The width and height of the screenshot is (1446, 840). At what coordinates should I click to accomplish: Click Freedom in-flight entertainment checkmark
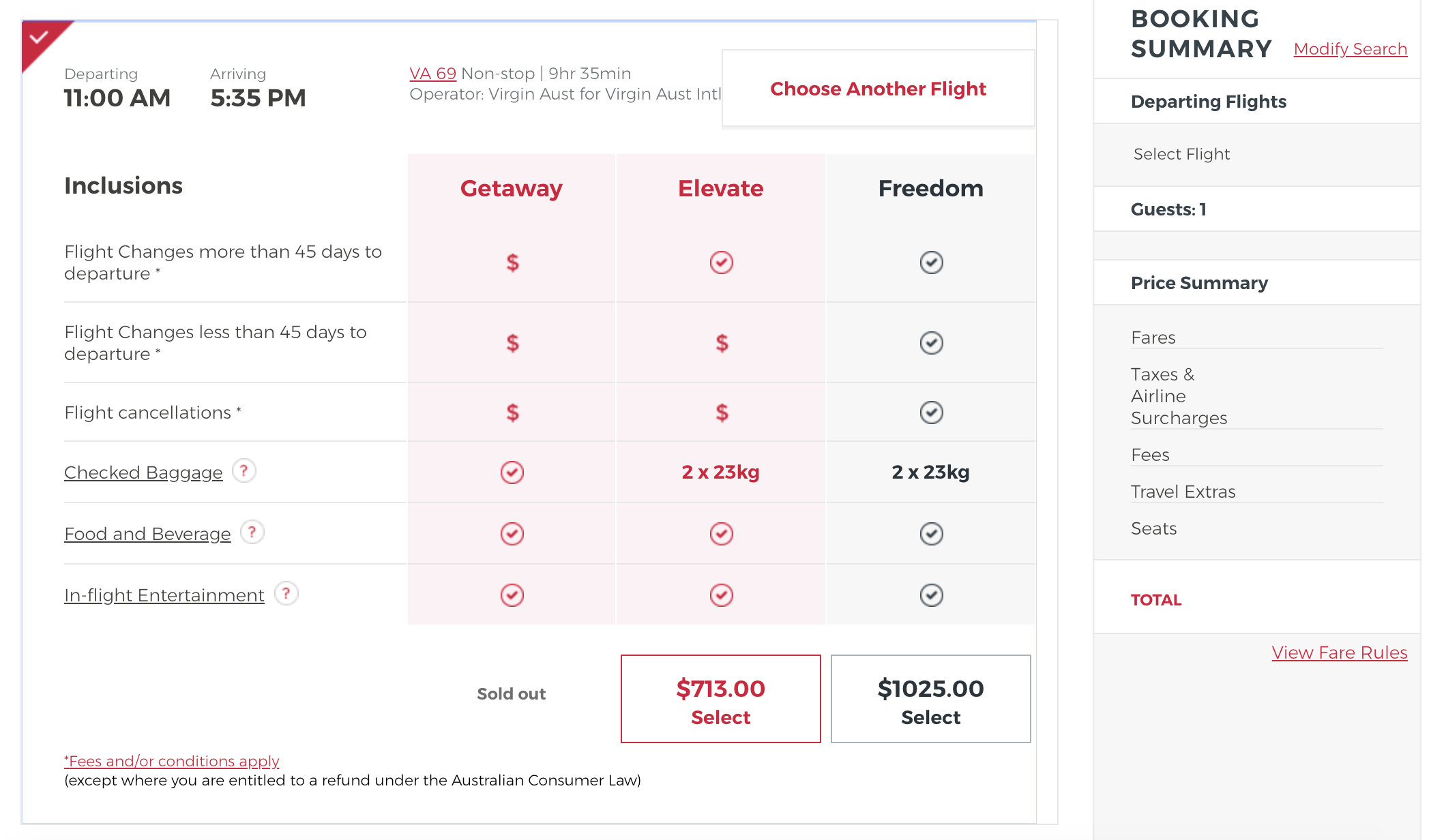pyautogui.click(x=931, y=595)
